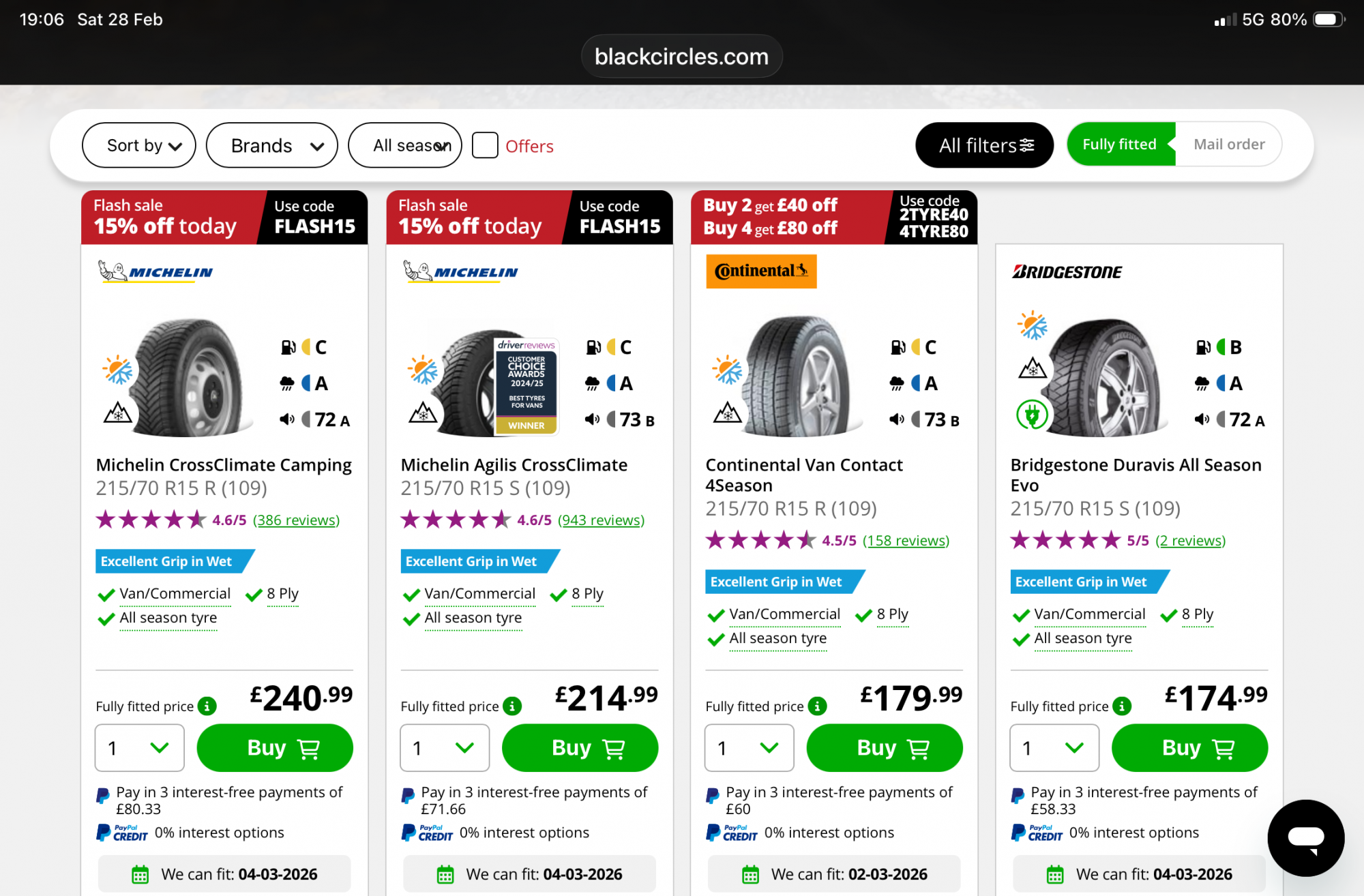The height and width of the screenshot is (896, 1364).
Task: Click the Bridgestone brand logo
Action: click(1067, 272)
